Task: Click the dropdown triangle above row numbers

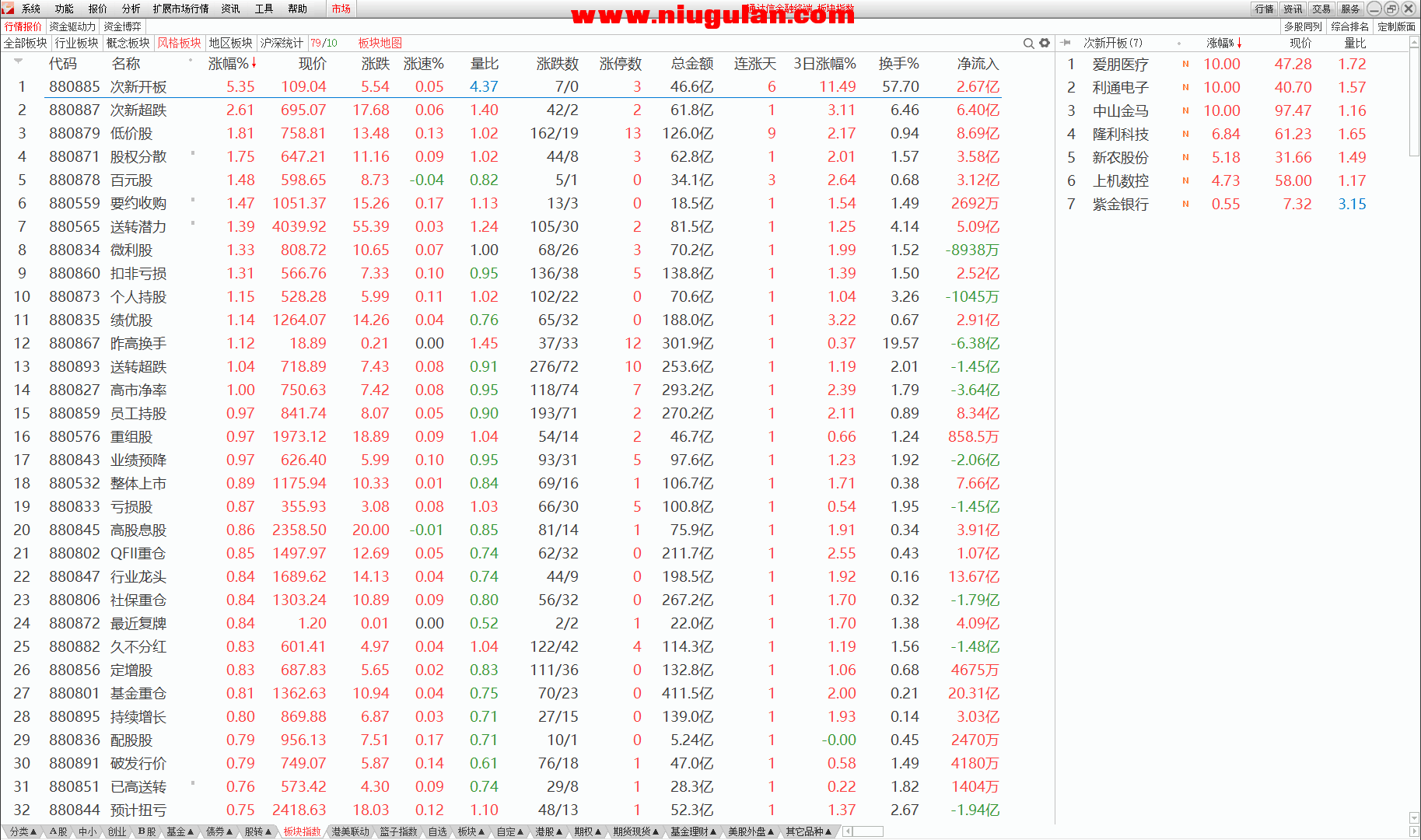Action: click(x=18, y=61)
